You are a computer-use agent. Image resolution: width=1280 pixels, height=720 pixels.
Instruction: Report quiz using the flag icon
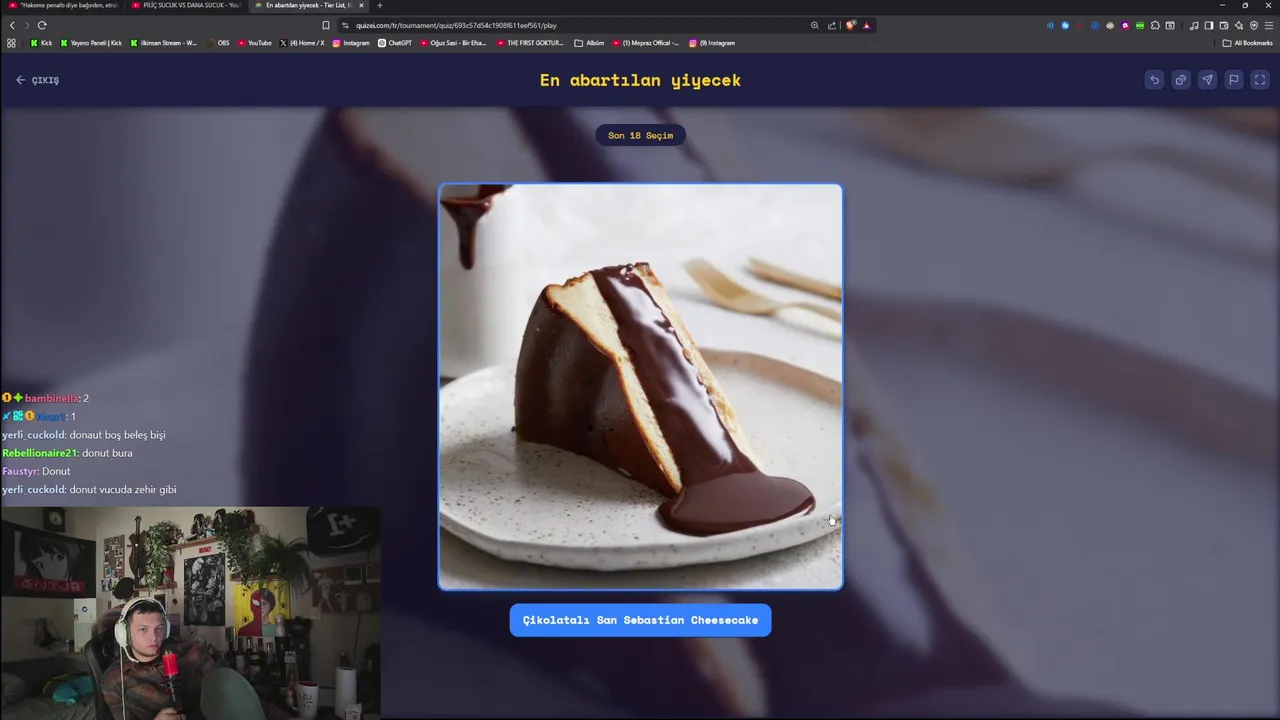coord(1234,80)
